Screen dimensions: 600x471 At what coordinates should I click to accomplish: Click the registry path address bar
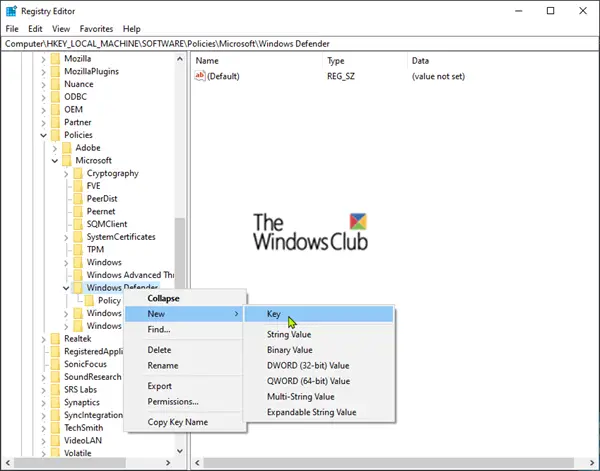[300, 44]
